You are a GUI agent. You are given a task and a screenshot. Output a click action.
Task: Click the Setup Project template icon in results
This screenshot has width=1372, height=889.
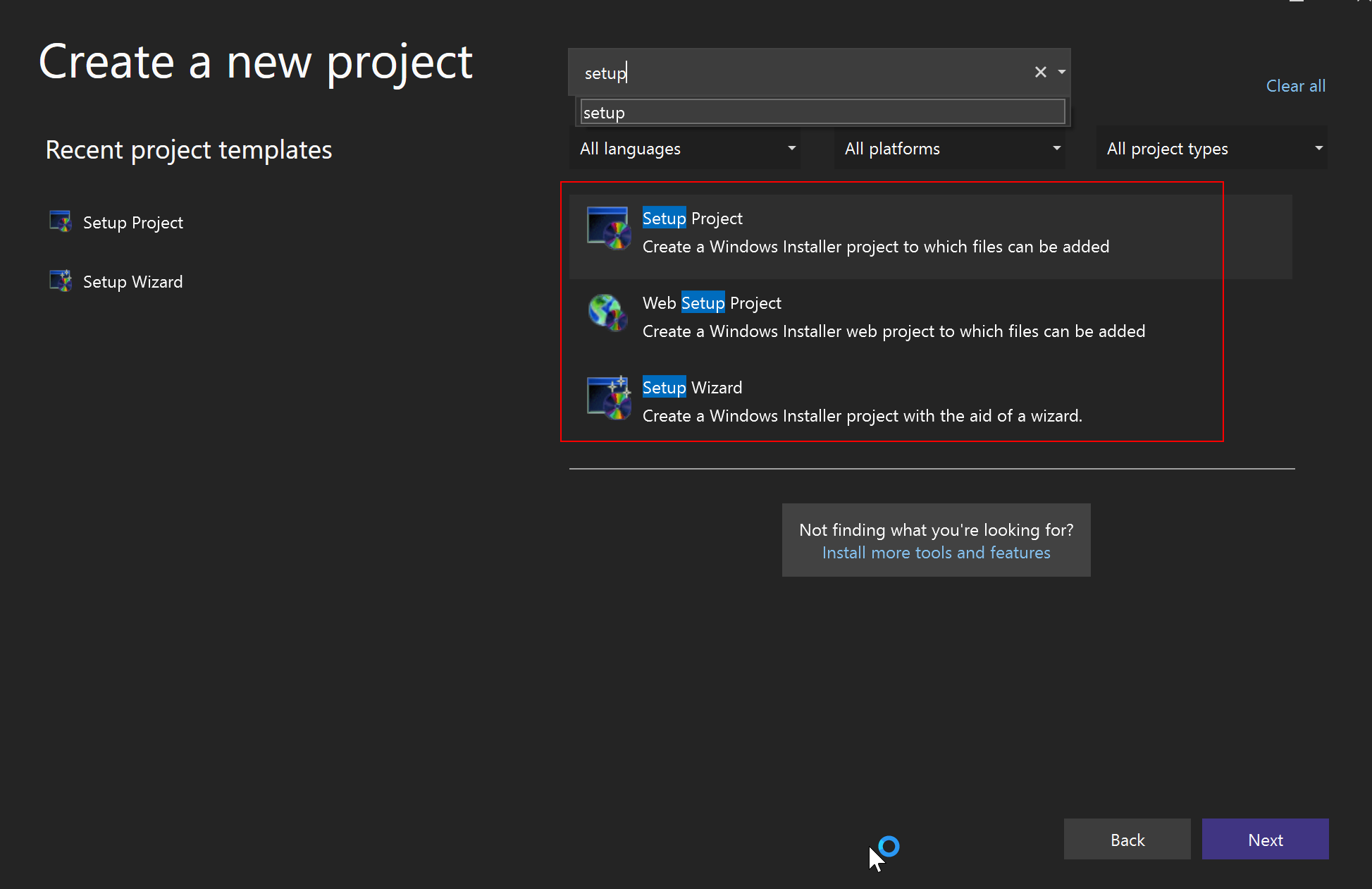point(608,228)
